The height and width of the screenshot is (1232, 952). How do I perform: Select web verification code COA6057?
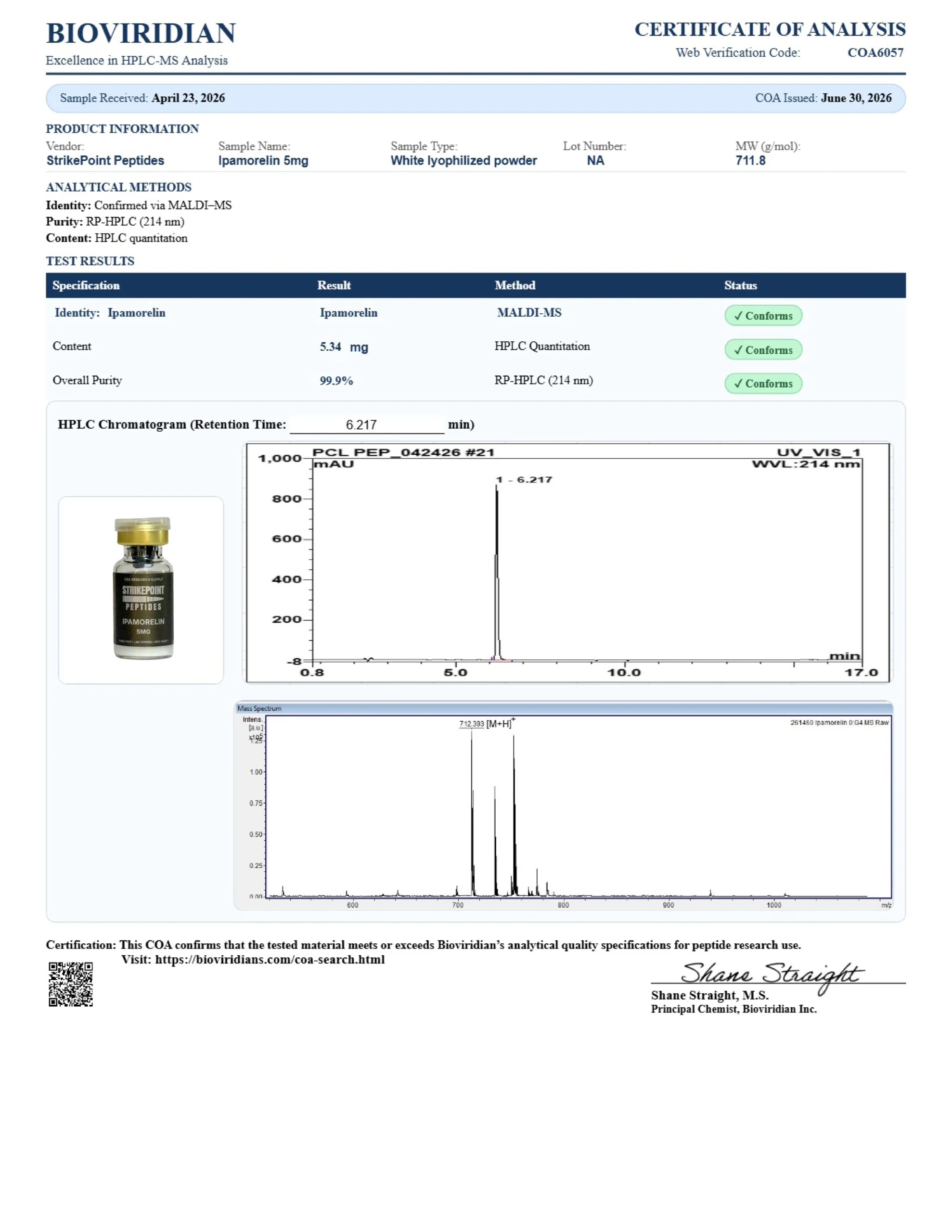click(x=875, y=52)
